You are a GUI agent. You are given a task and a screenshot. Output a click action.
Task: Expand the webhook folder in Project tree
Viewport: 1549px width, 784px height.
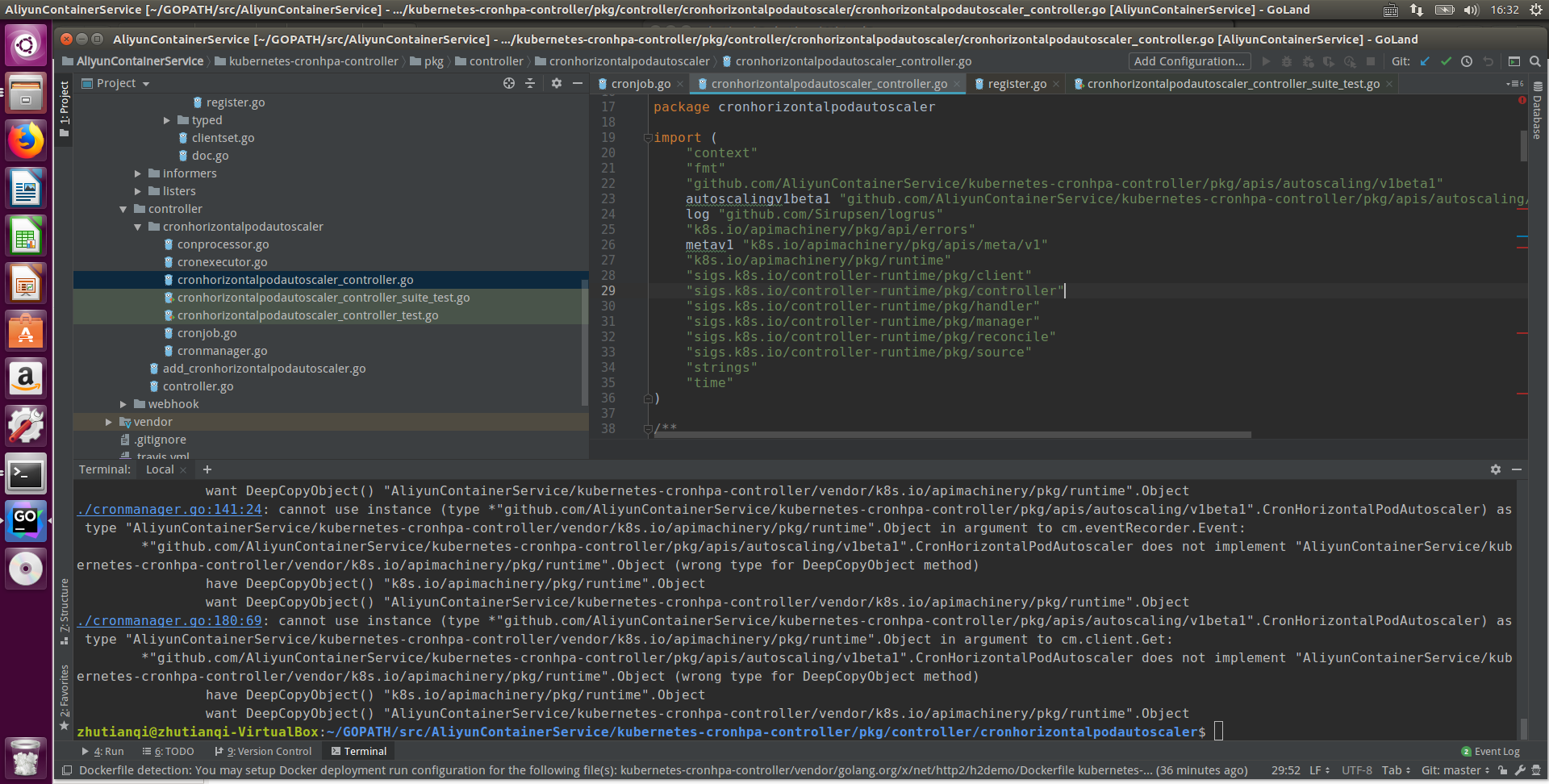coord(123,404)
